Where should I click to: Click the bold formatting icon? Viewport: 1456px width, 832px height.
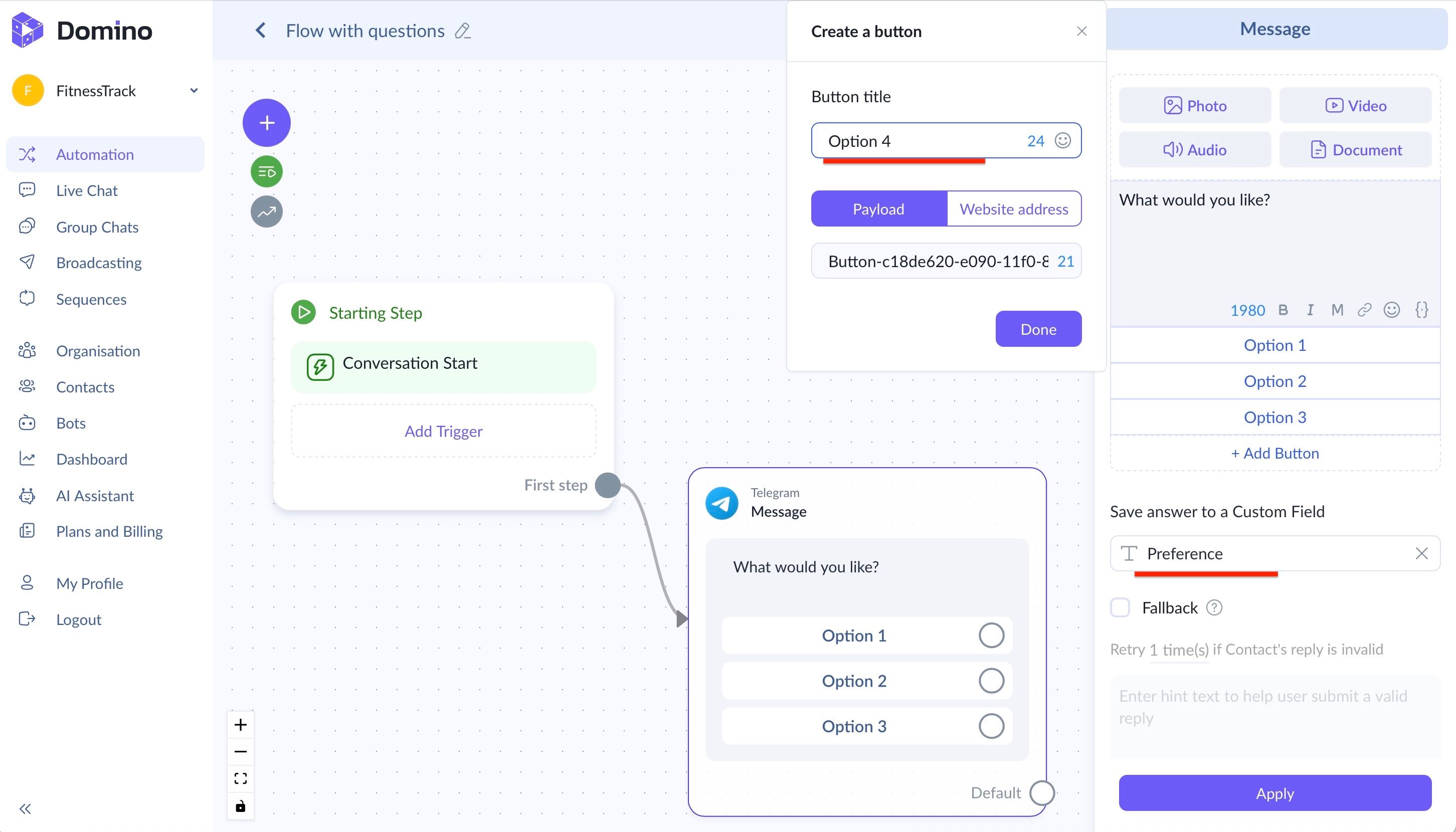click(1283, 310)
